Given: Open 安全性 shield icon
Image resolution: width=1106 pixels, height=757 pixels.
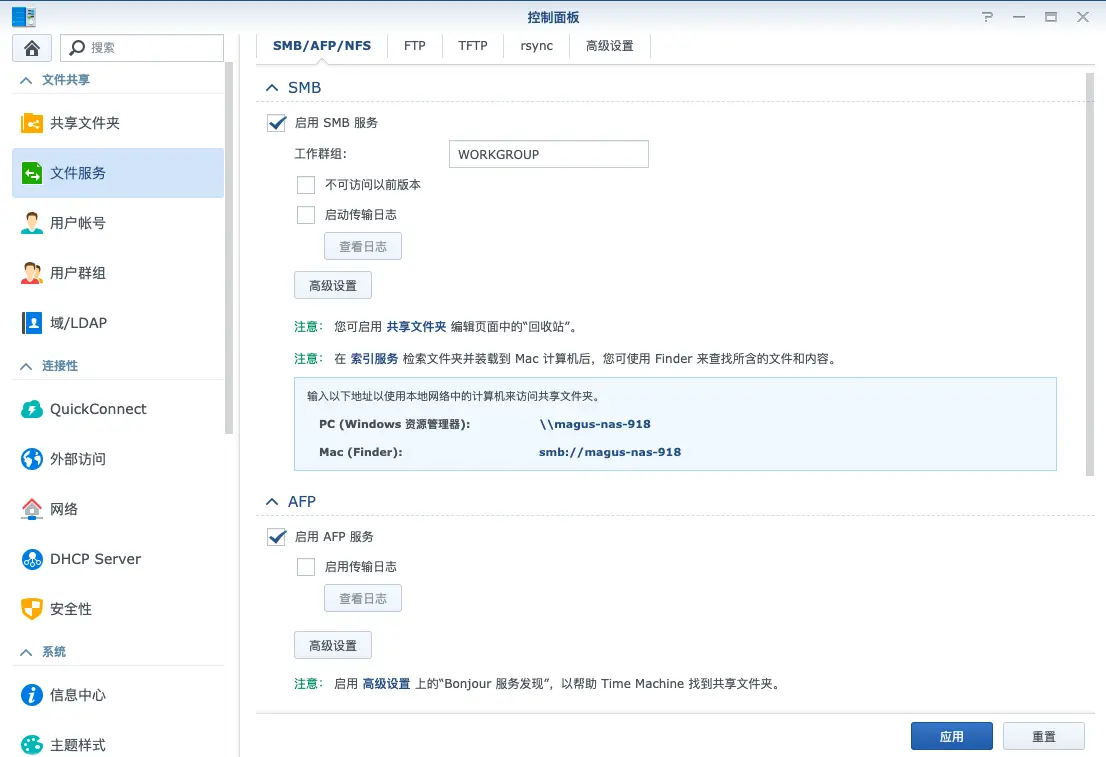Looking at the screenshot, I should (32, 609).
